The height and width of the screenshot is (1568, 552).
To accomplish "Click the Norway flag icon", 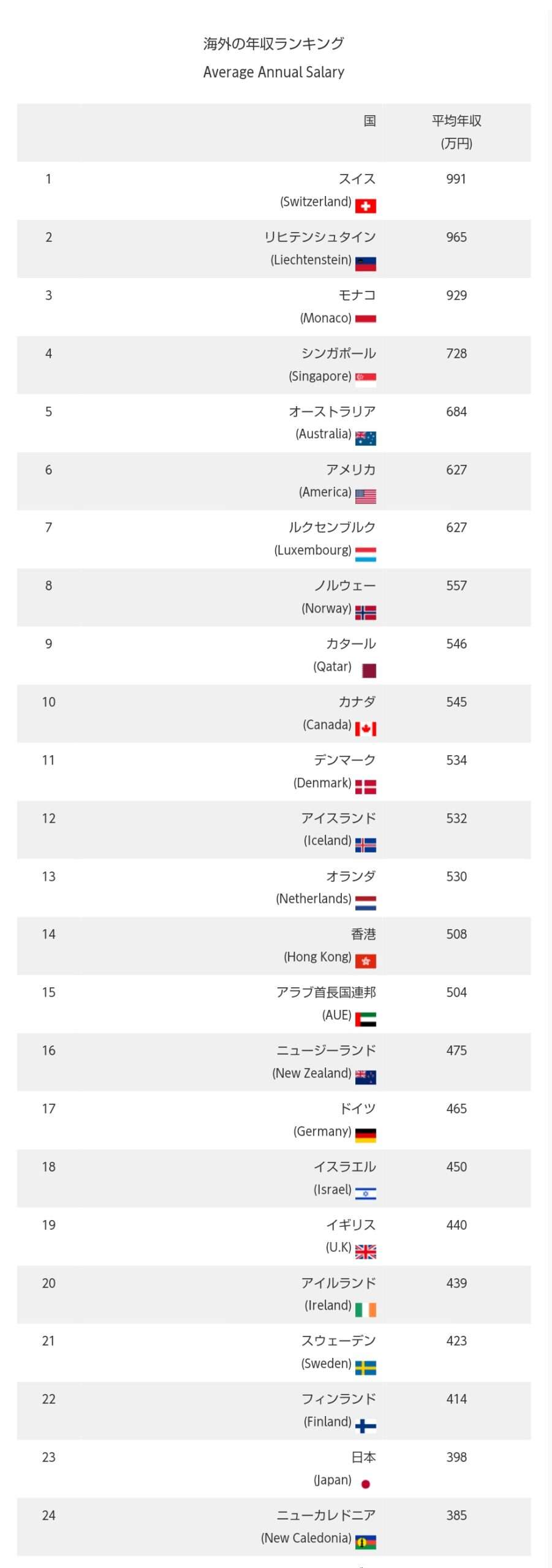I will (x=365, y=612).
